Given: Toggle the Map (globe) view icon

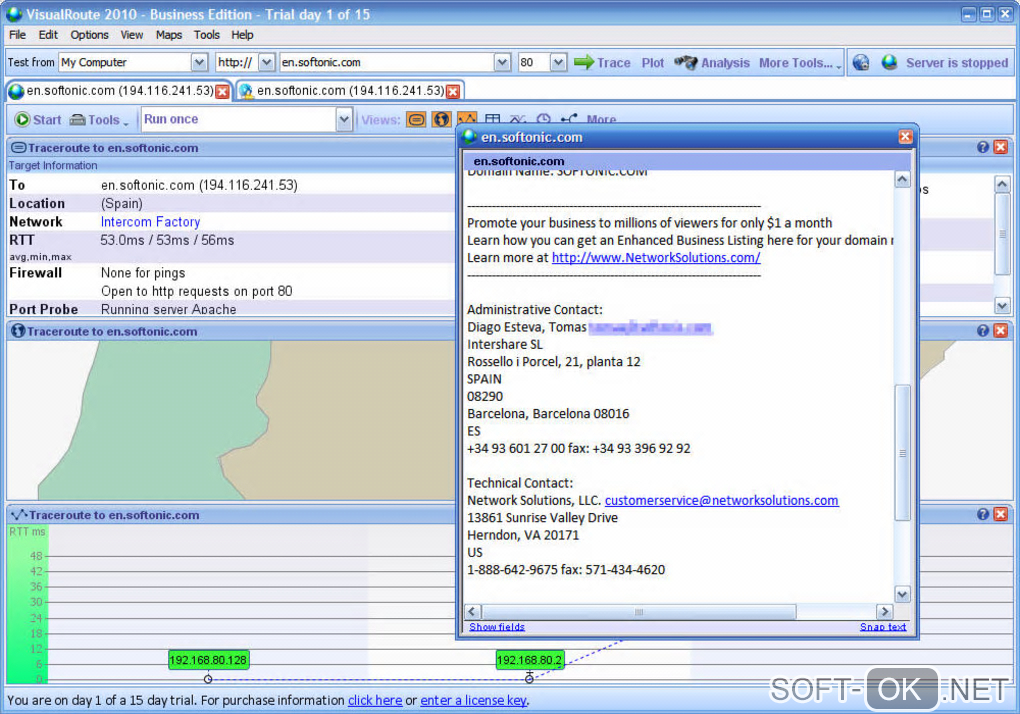Looking at the screenshot, I should tap(442, 120).
